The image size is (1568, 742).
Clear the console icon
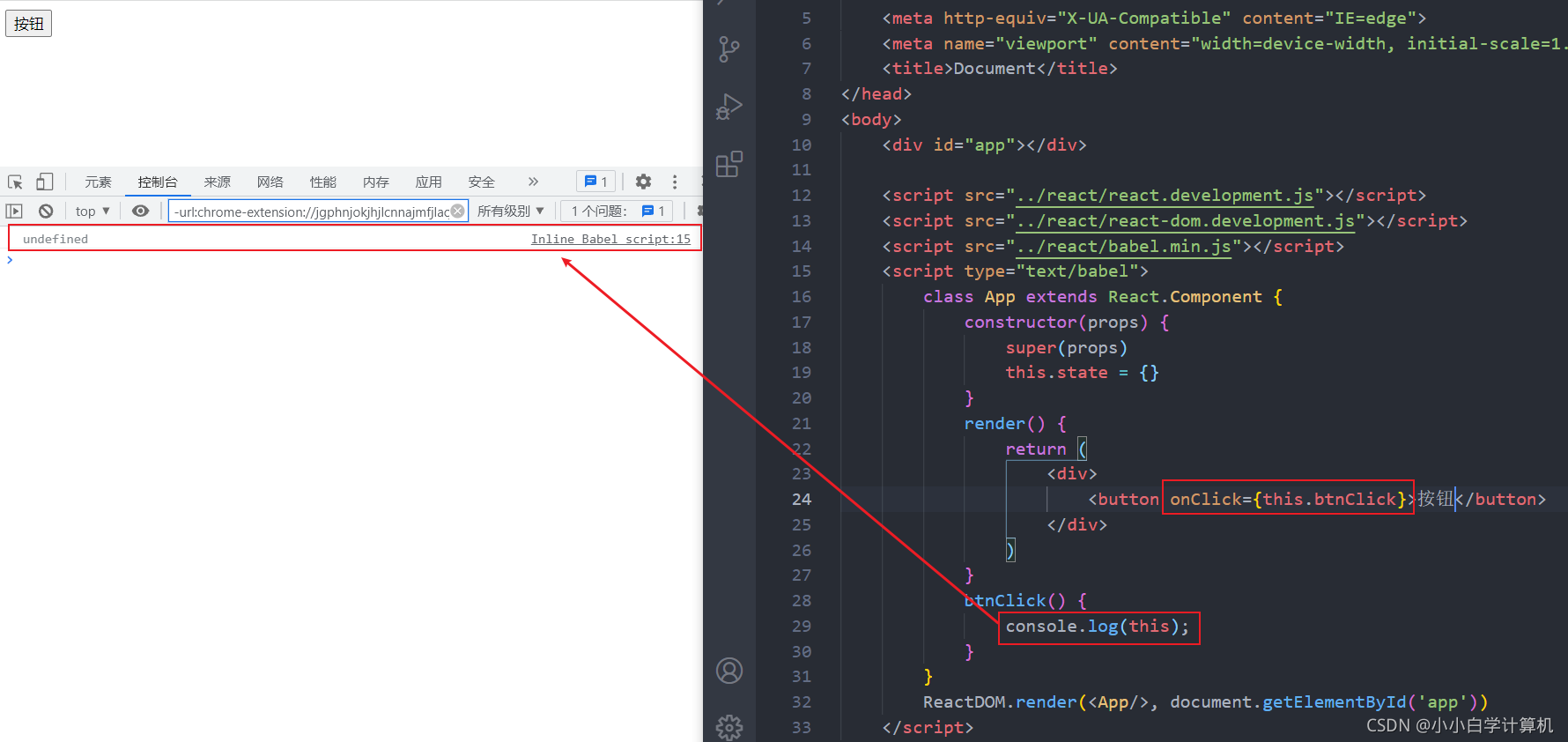(46, 211)
